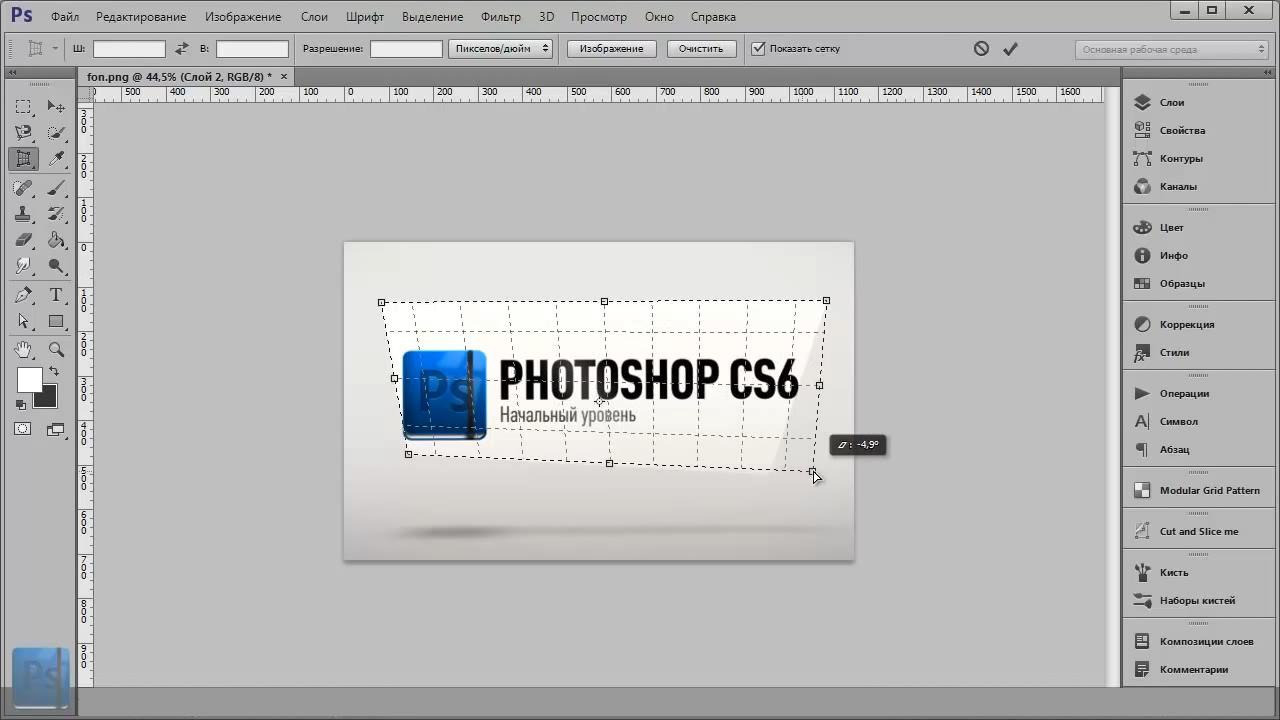Choose the Horizontal Type tool
Image resolution: width=1280 pixels, height=720 pixels.
tap(56, 295)
